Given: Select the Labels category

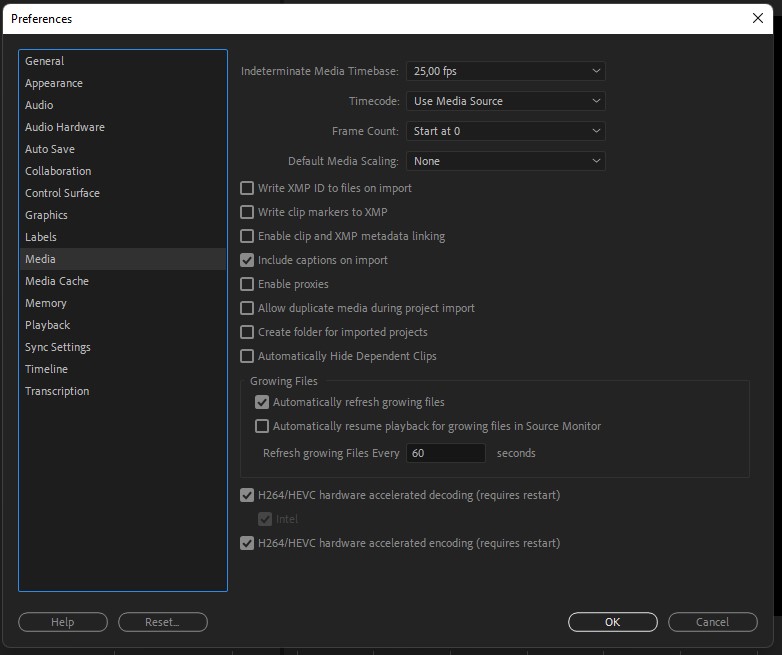Looking at the screenshot, I should (x=122, y=236).
